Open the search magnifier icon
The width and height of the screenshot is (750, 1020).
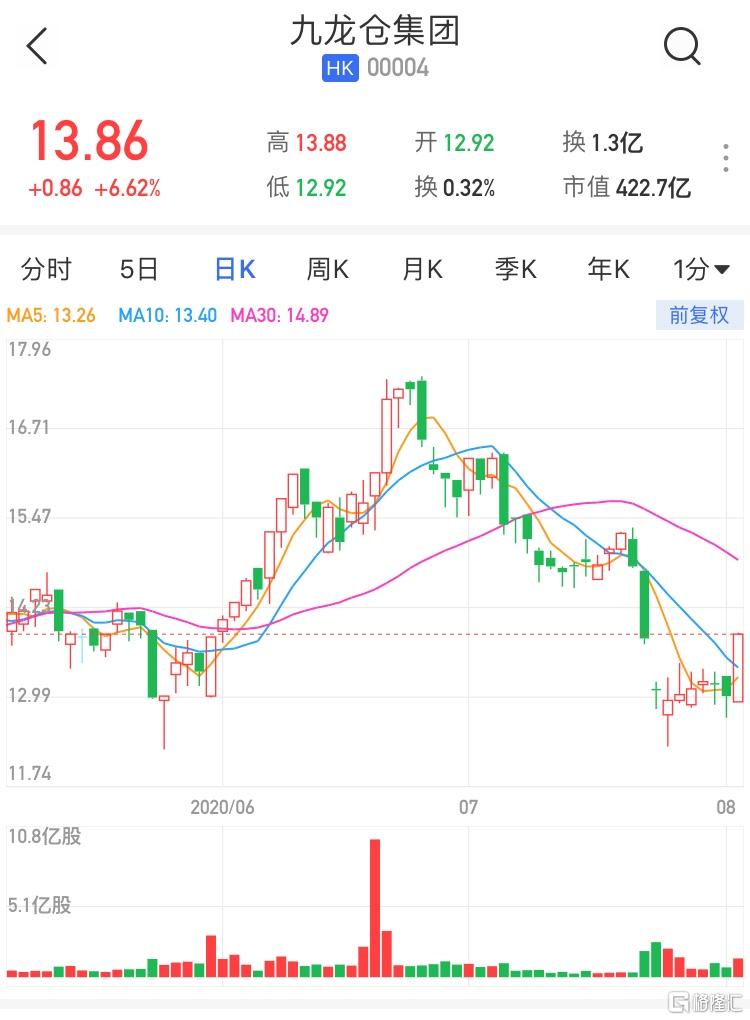click(x=682, y=46)
